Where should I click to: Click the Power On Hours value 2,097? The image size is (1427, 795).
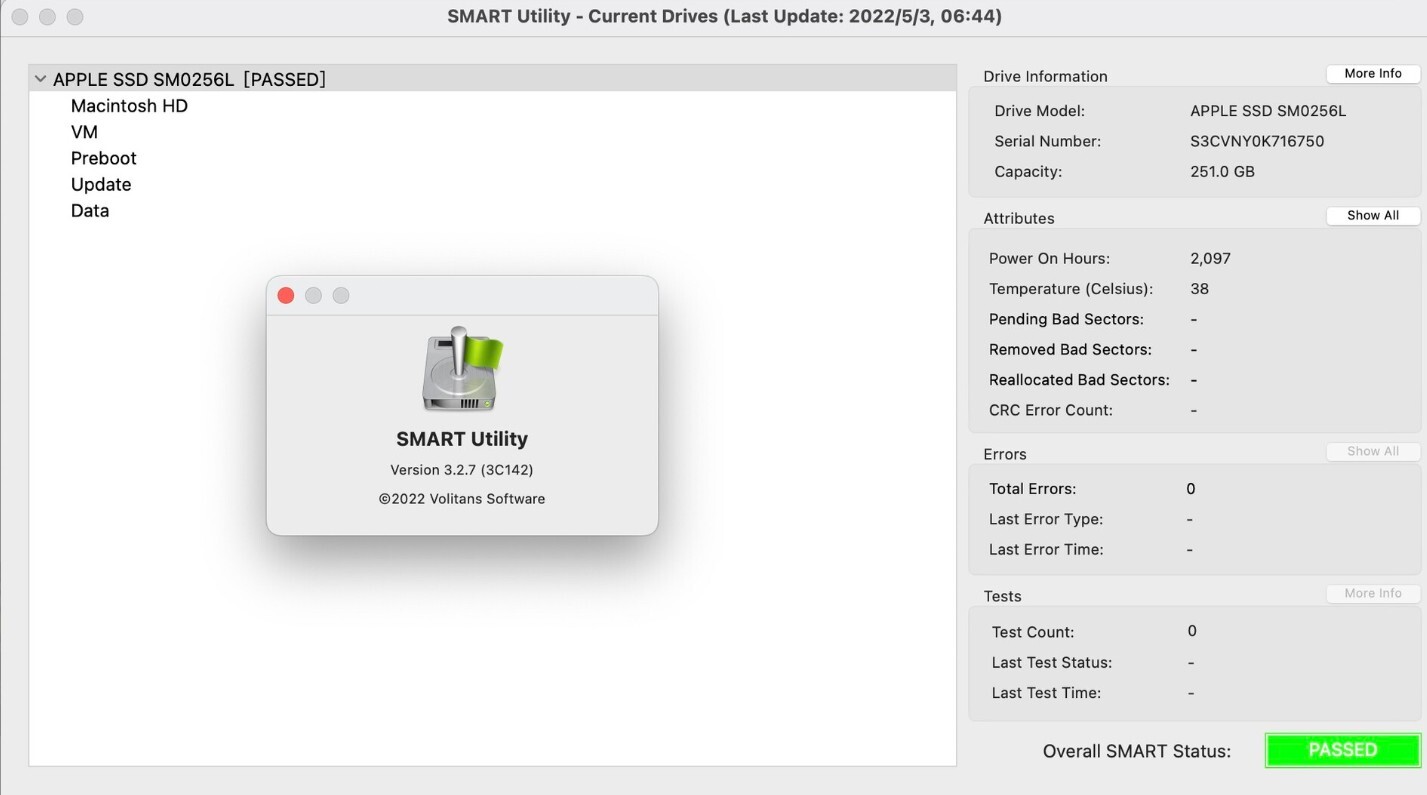(x=1210, y=259)
